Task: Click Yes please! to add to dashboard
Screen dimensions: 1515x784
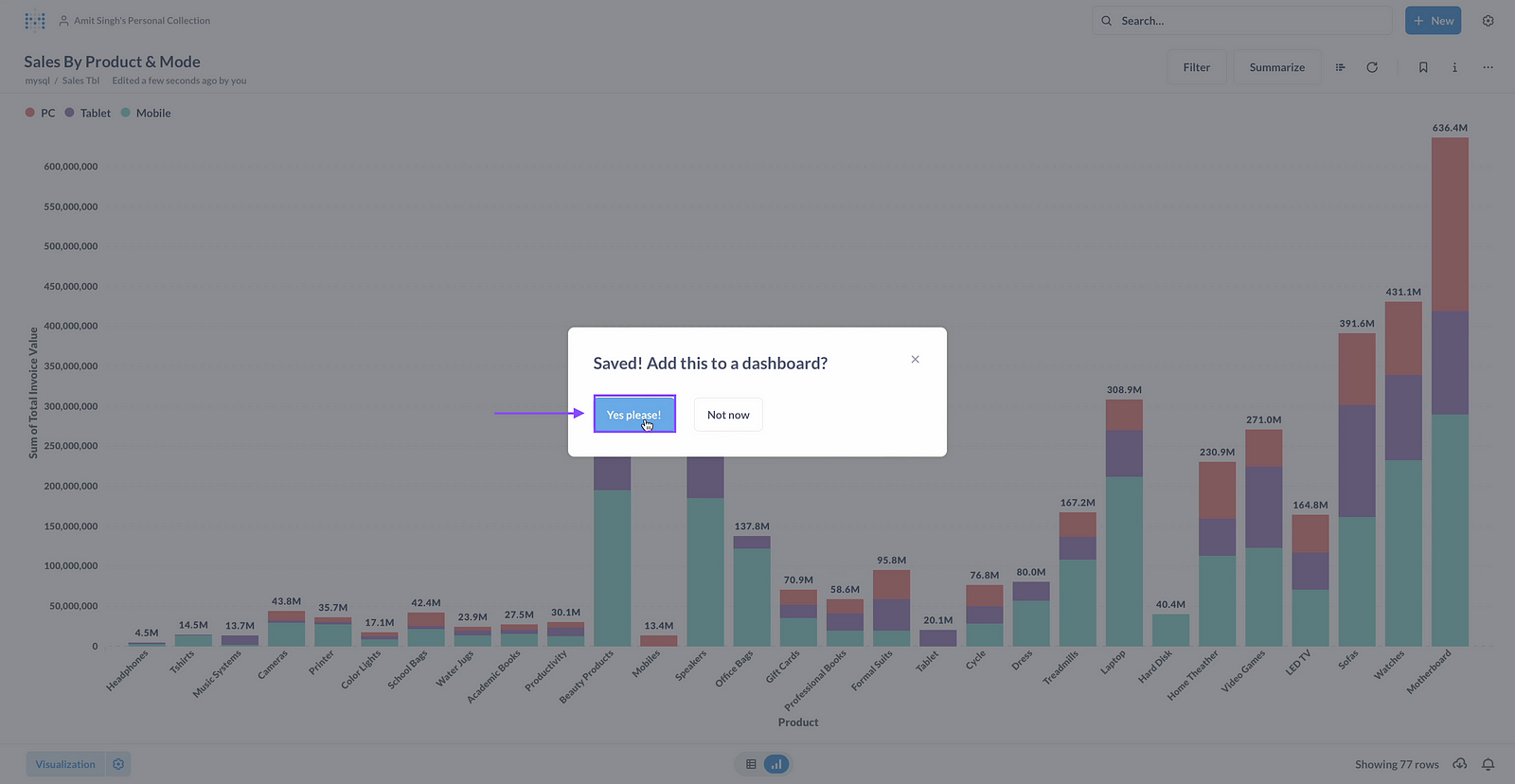Action: pos(634,415)
